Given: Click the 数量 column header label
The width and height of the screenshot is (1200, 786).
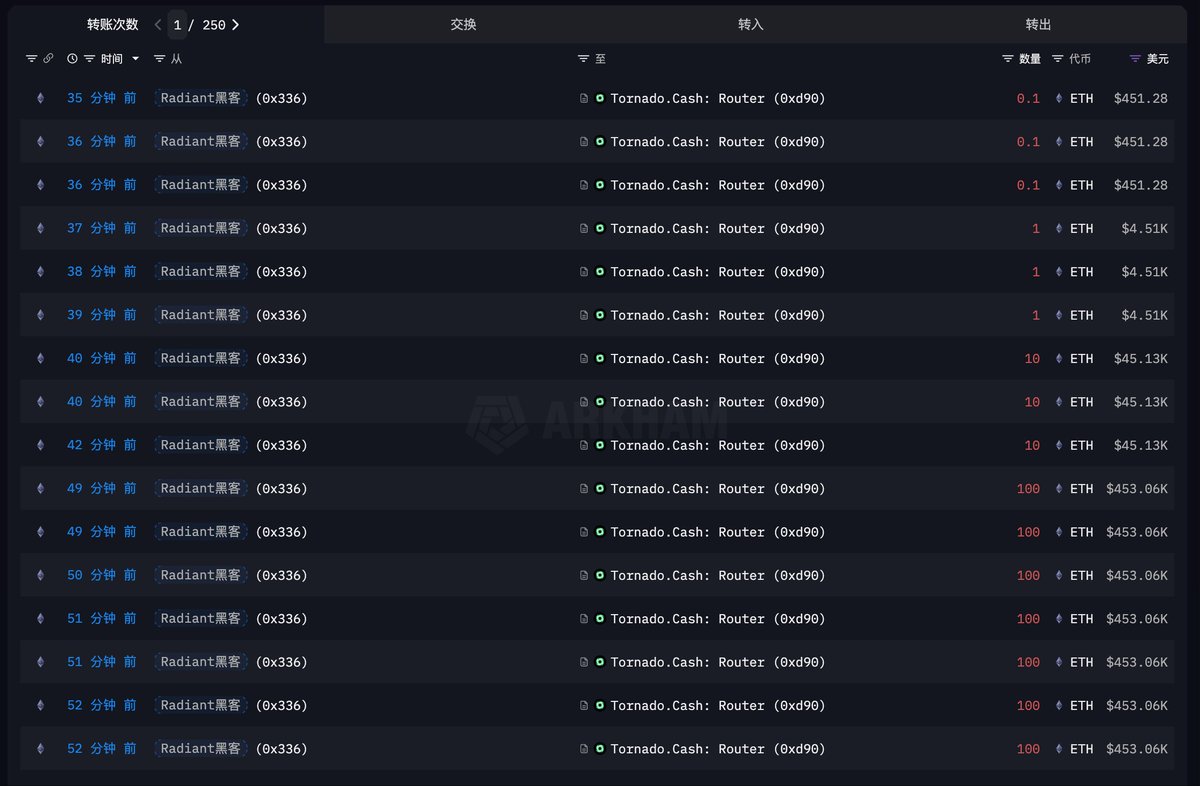Looking at the screenshot, I should click(x=1030, y=59).
